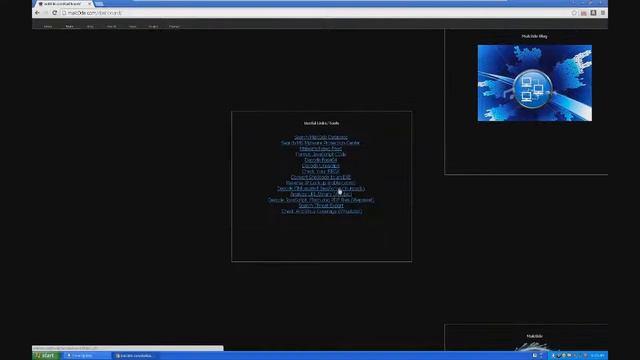Open the Check Your RBLs link
This screenshot has width=640, height=360.
click(x=321, y=171)
